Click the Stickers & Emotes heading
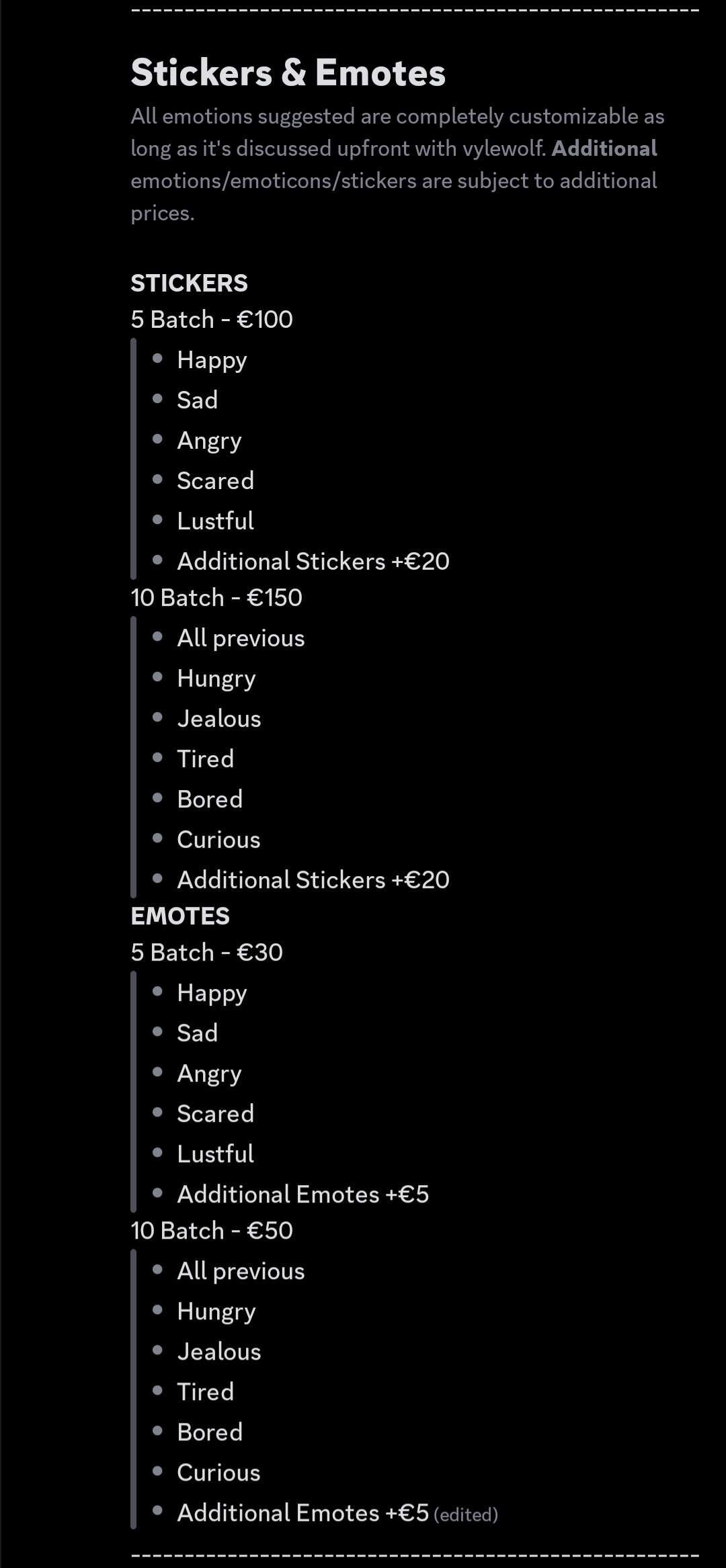This screenshot has width=726, height=1568. (x=288, y=73)
